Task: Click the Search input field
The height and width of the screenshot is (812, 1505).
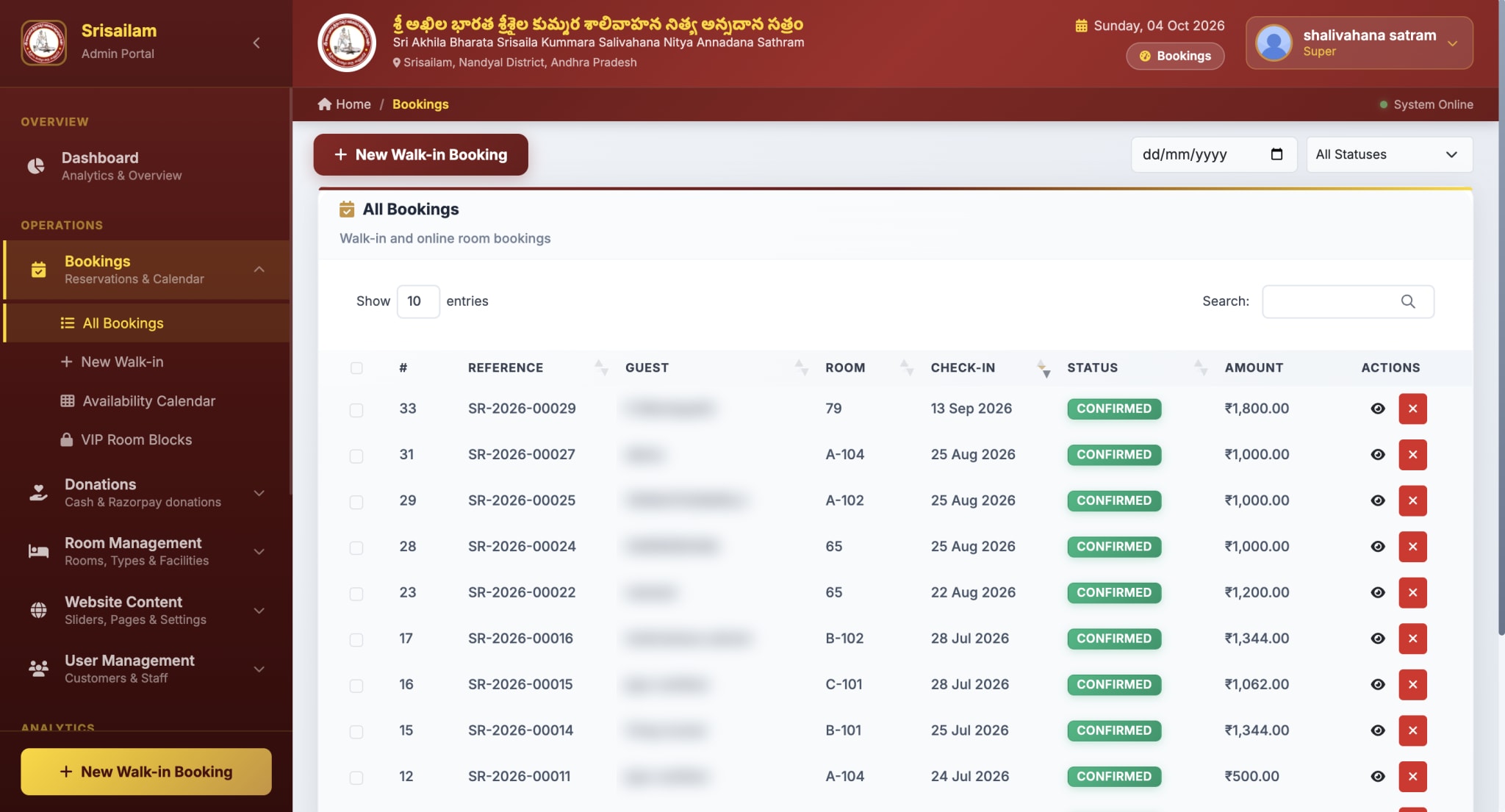Action: coord(1348,301)
